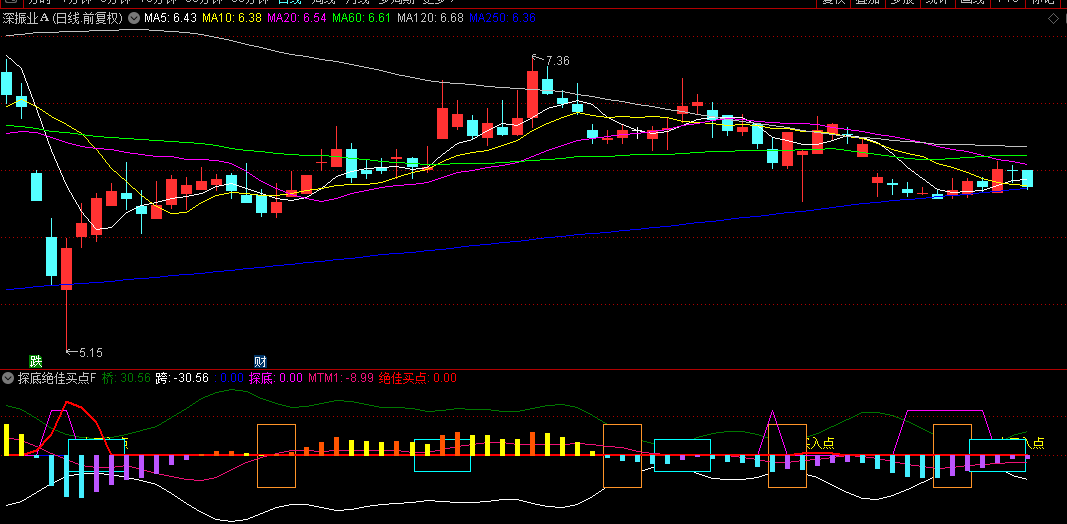Viewport: 1067px width, 524px height.
Task: Click the blue MA250: 6.36 label
Action: [x=502, y=18]
